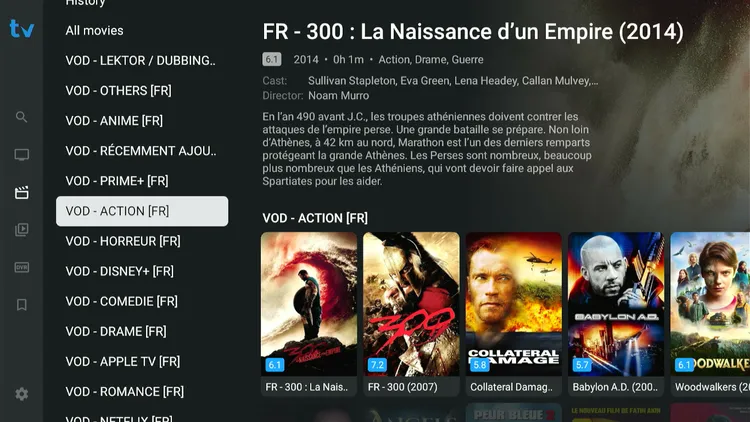Select Woodwalkers movie poster

[710, 314]
